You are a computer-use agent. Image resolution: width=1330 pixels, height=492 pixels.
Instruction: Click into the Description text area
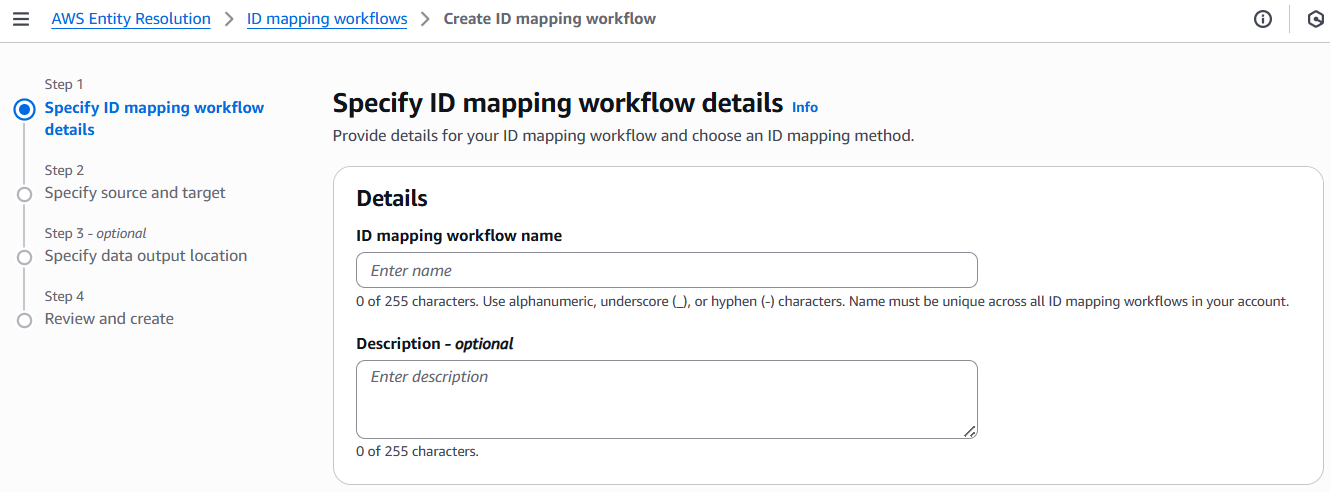pyautogui.click(x=666, y=399)
